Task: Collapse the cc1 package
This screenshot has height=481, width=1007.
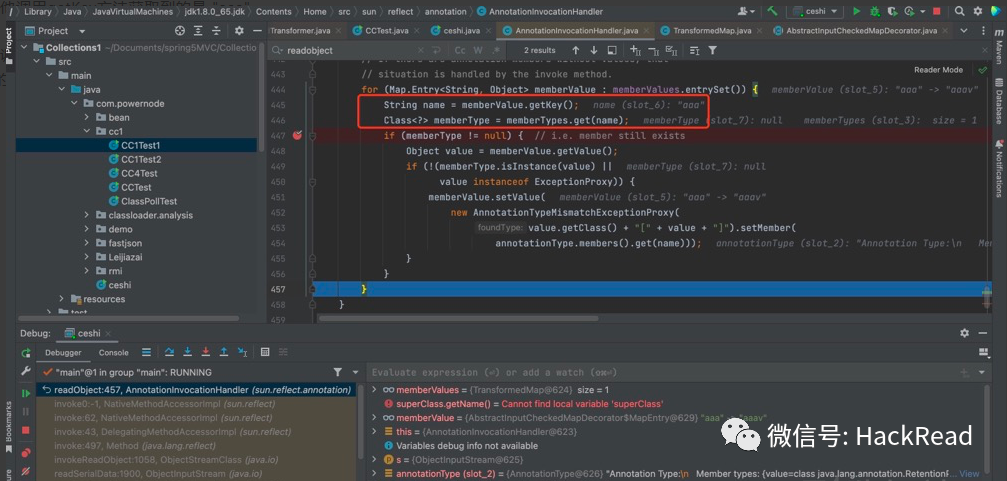Action: [x=87, y=131]
